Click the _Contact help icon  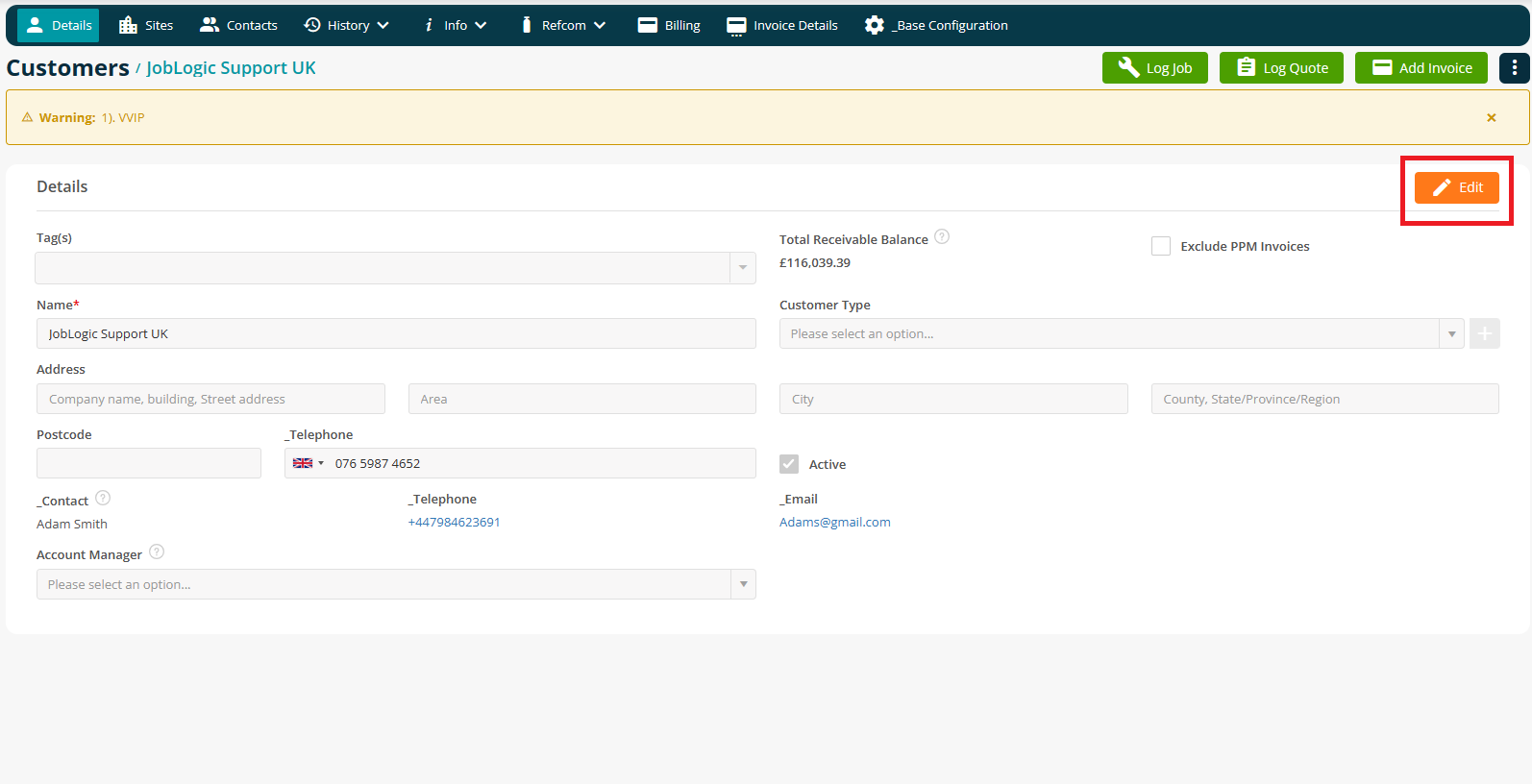[103, 498]
